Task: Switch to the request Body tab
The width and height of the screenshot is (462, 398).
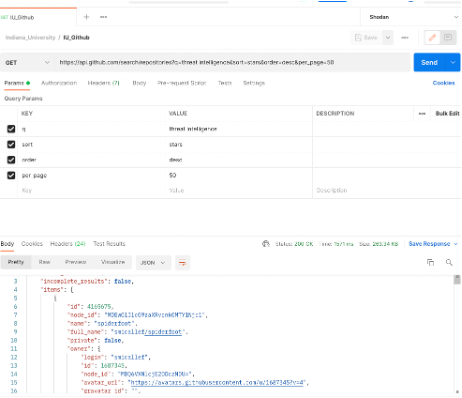Action: point(139,83)
